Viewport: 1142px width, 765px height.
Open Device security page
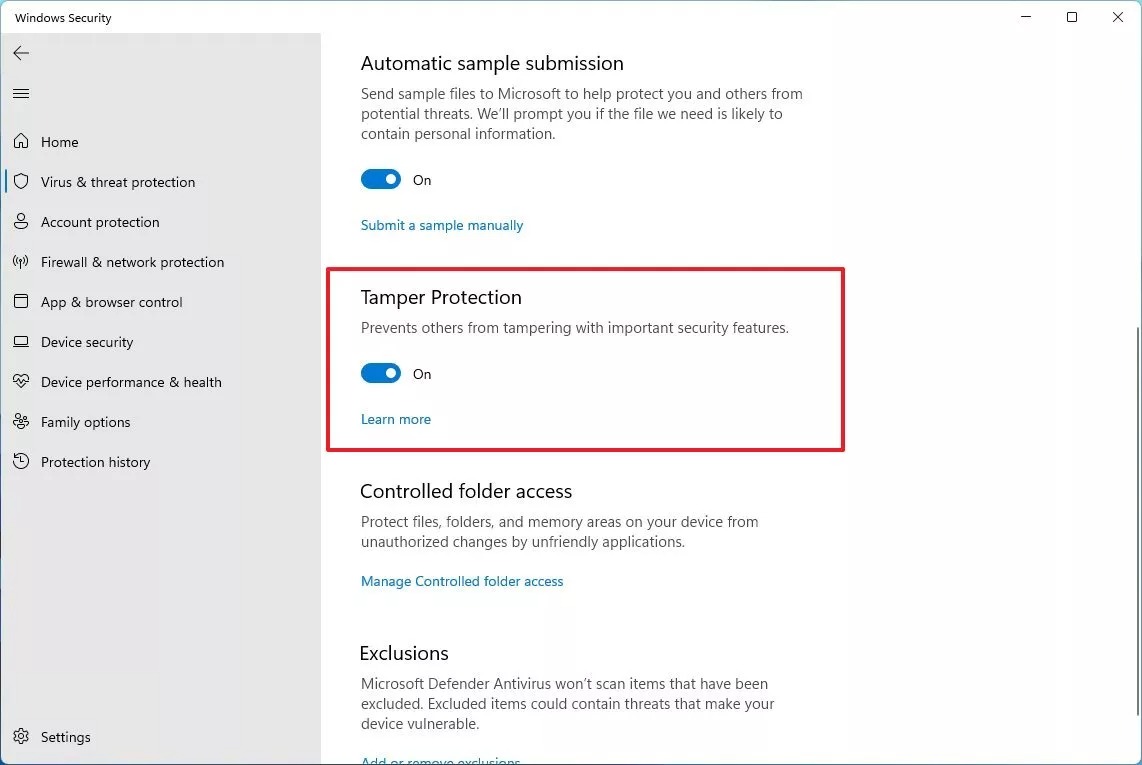(160, 342)
